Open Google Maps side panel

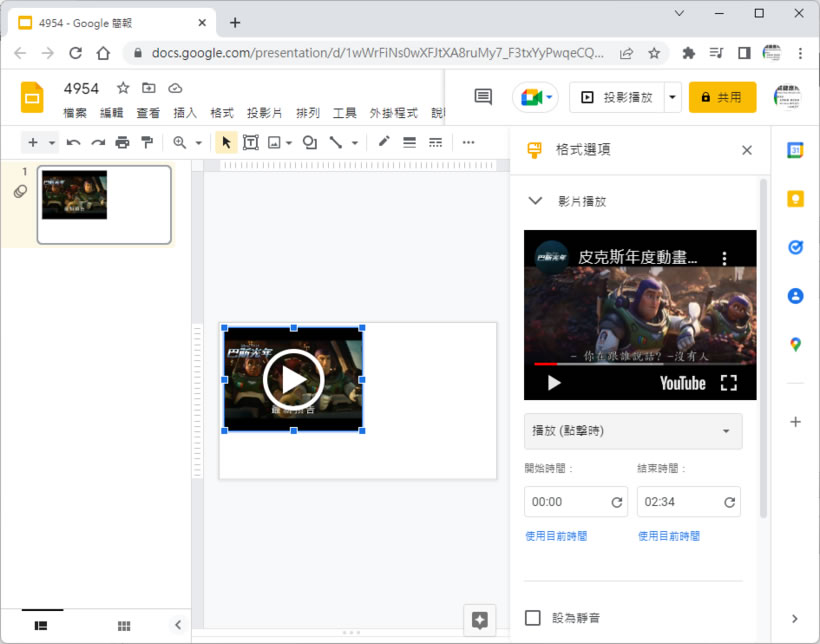coord(795,344)
